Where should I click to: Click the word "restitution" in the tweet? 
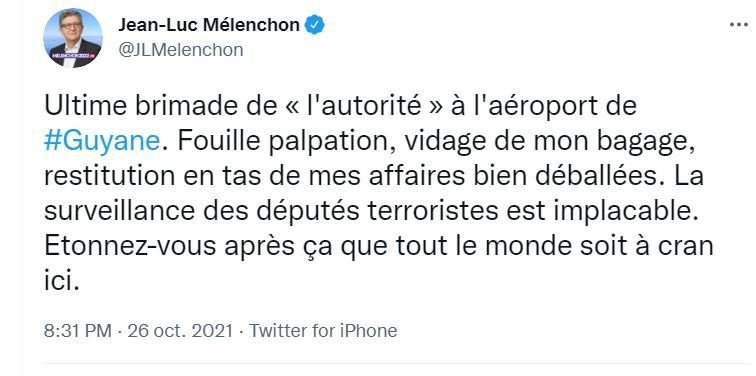coord(109,176)
